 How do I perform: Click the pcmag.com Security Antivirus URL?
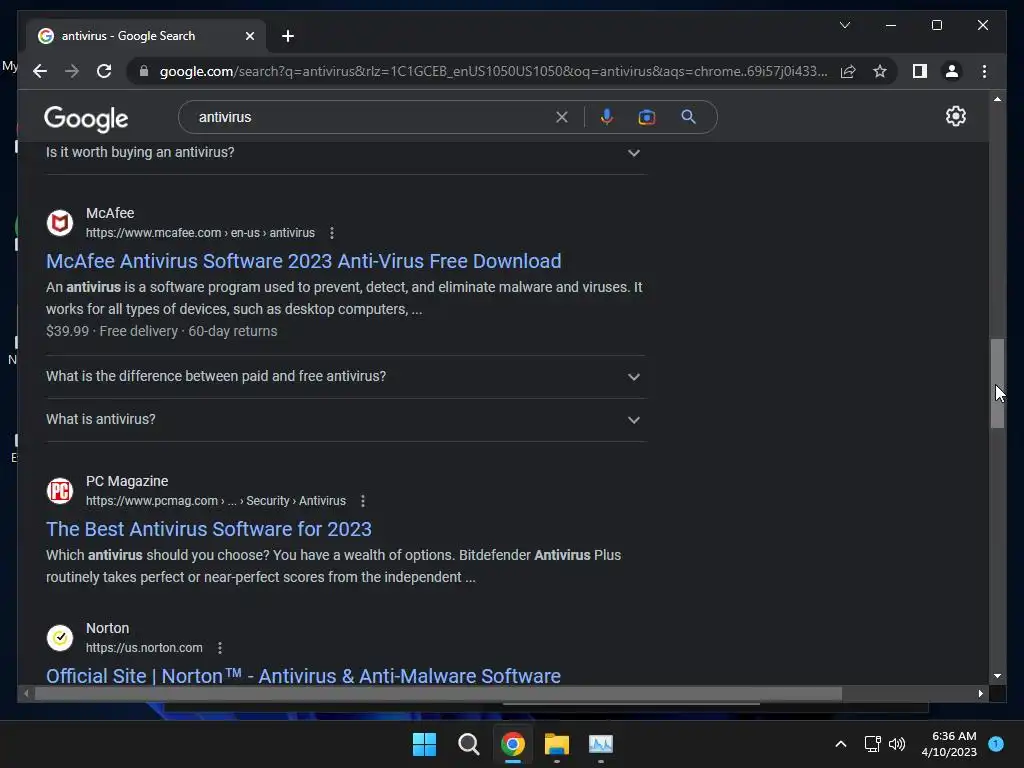point(216,501)
